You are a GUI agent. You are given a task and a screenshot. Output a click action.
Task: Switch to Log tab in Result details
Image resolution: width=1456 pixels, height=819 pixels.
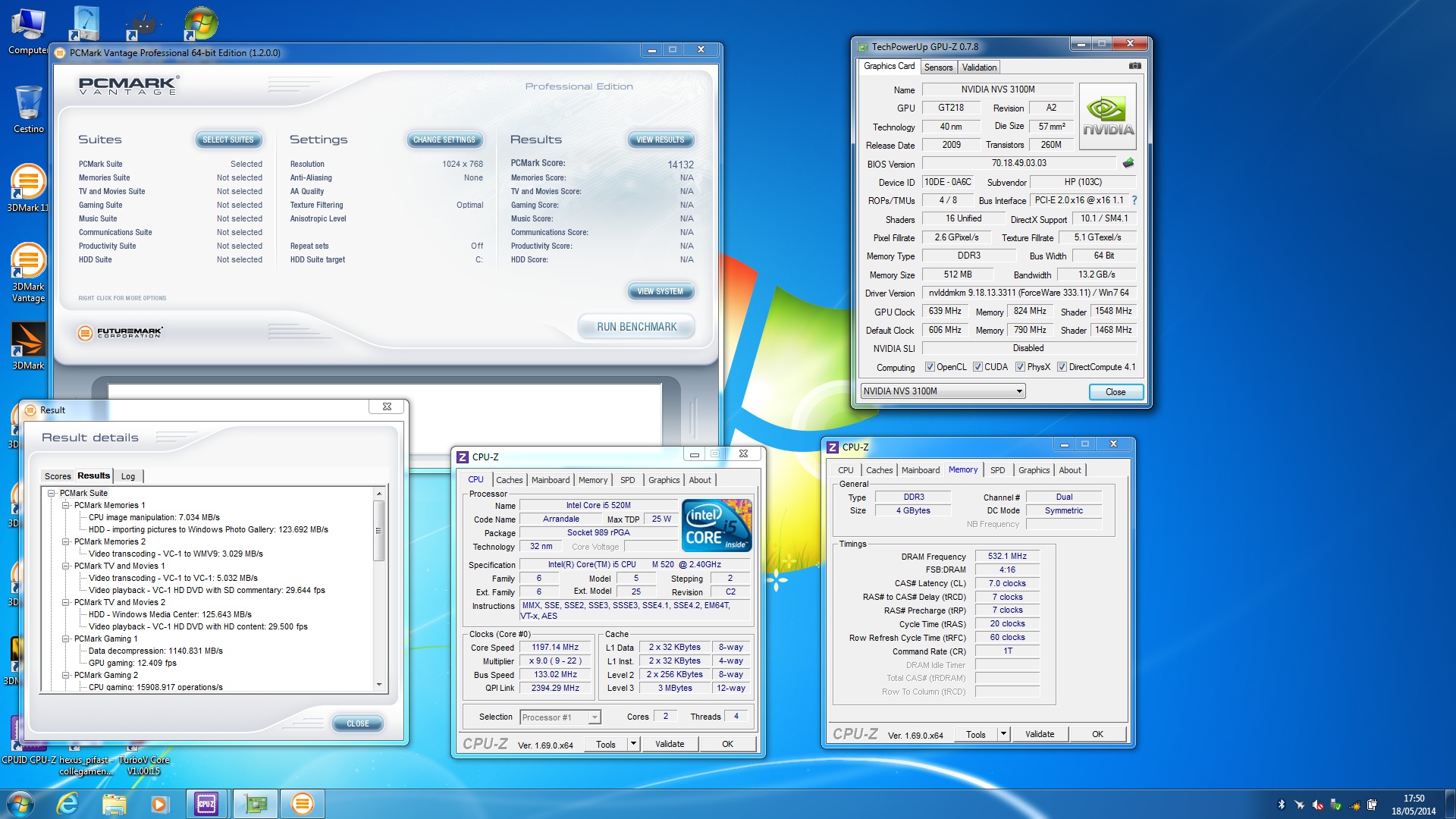[x=128, y=476]
